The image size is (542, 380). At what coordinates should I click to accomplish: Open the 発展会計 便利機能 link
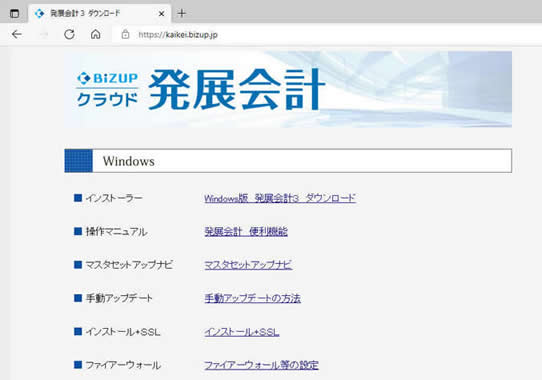[x=246, y=232]
